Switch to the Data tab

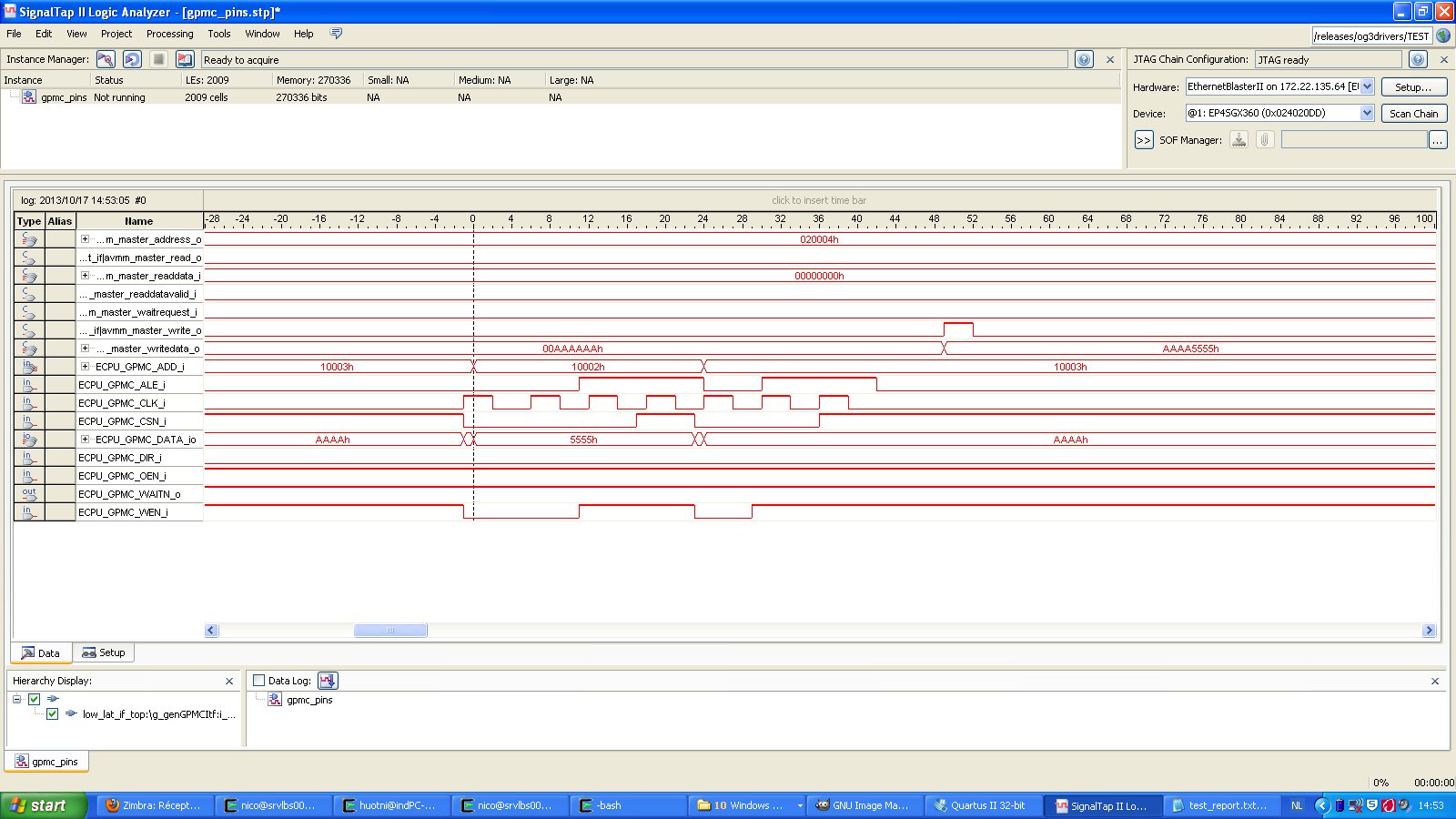(x=41, y=653)
